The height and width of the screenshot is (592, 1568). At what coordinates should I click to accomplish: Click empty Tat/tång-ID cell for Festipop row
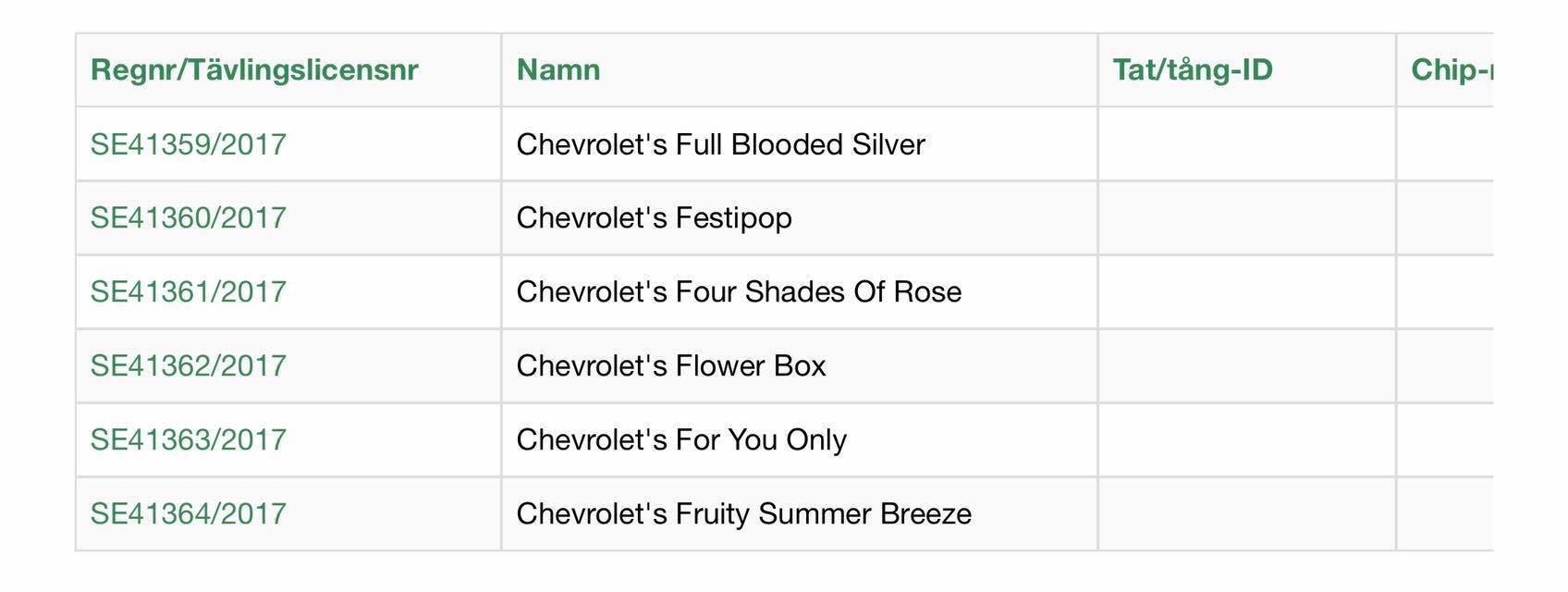point(1247,218)
